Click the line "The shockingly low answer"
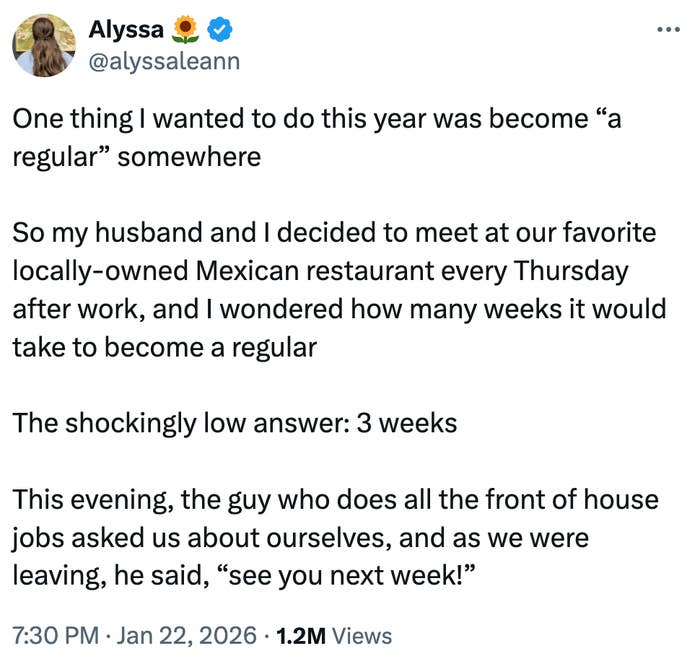This screenshot has width=700, height=664. point(234,423)
